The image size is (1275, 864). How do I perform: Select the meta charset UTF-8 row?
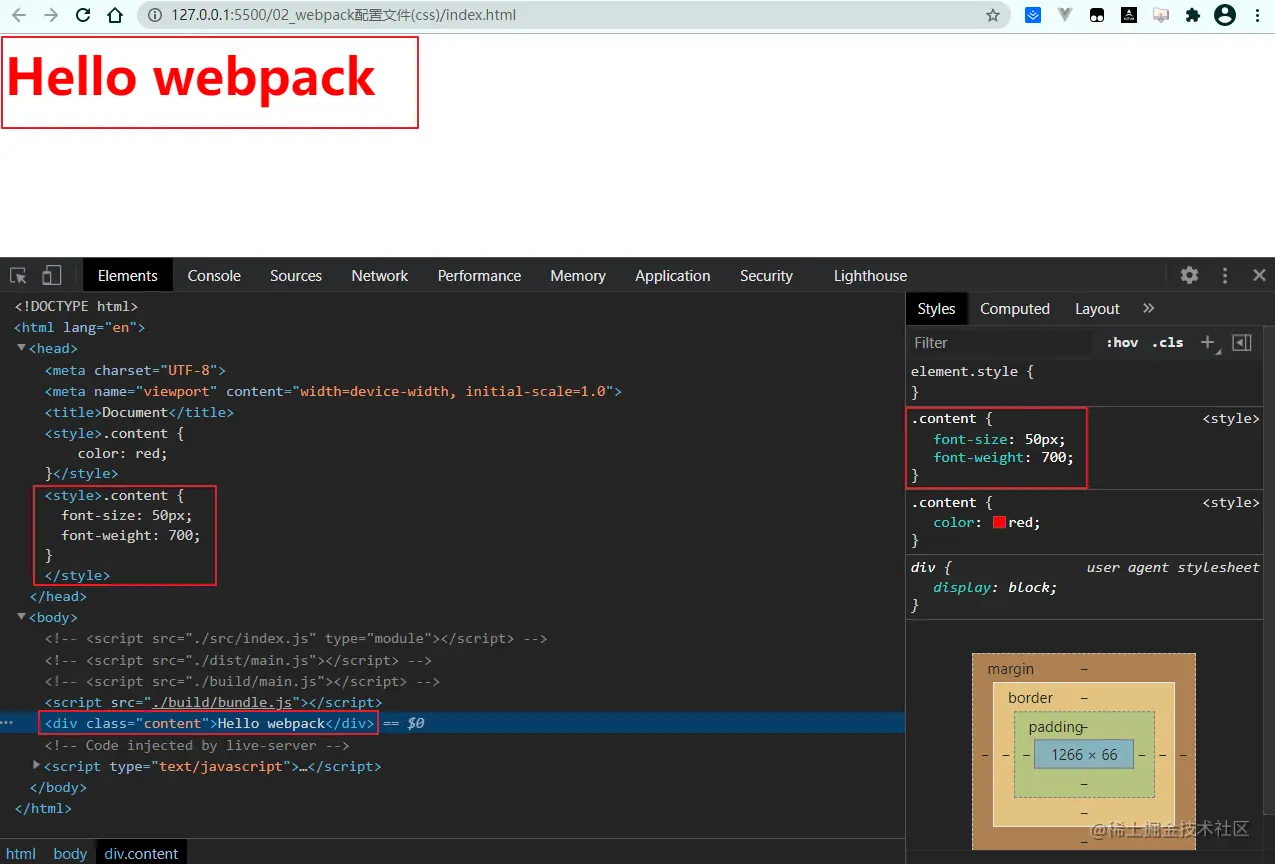(x=135, y=370)
